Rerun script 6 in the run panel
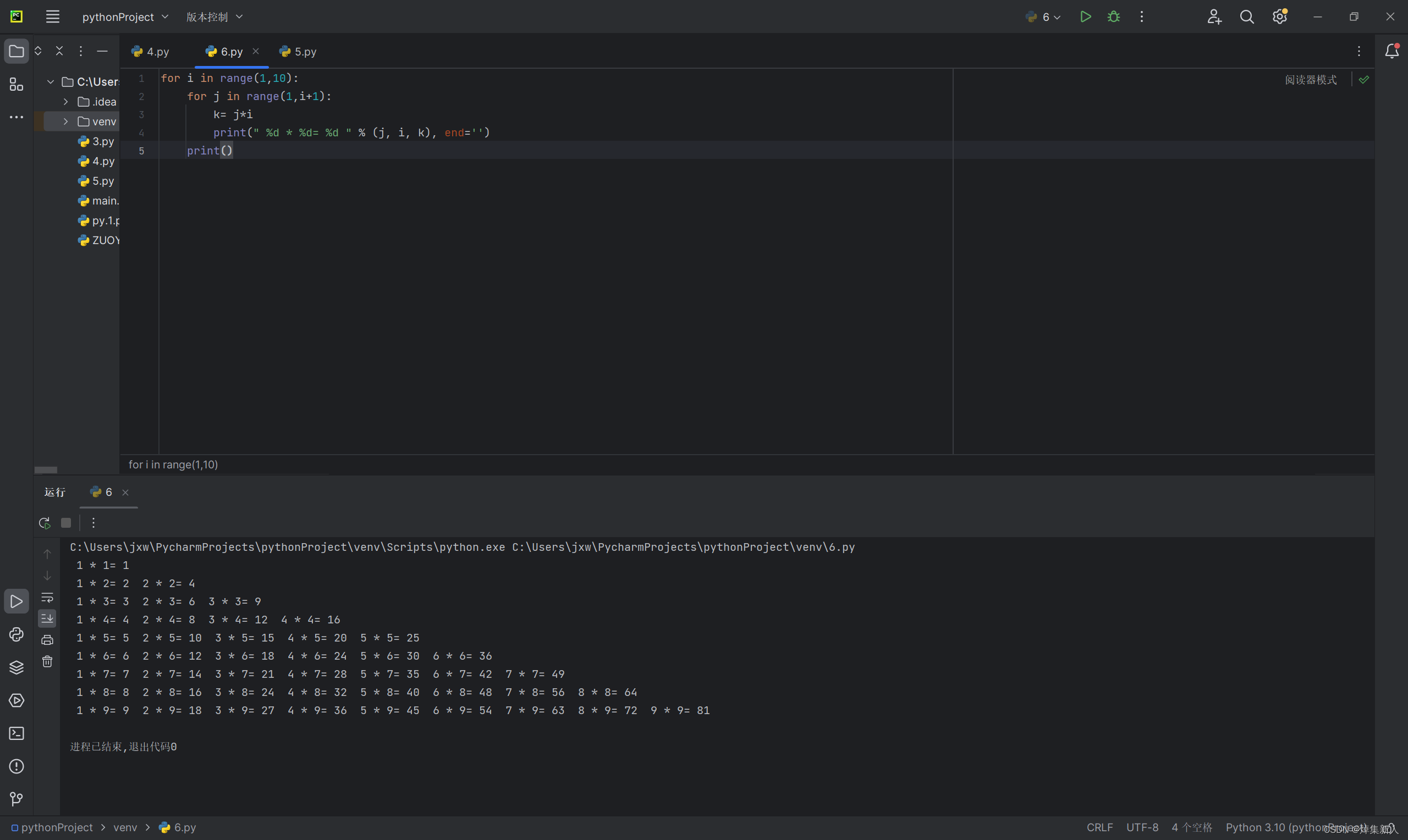Viewport: 1408px width, 840px height. click(45, 523)
